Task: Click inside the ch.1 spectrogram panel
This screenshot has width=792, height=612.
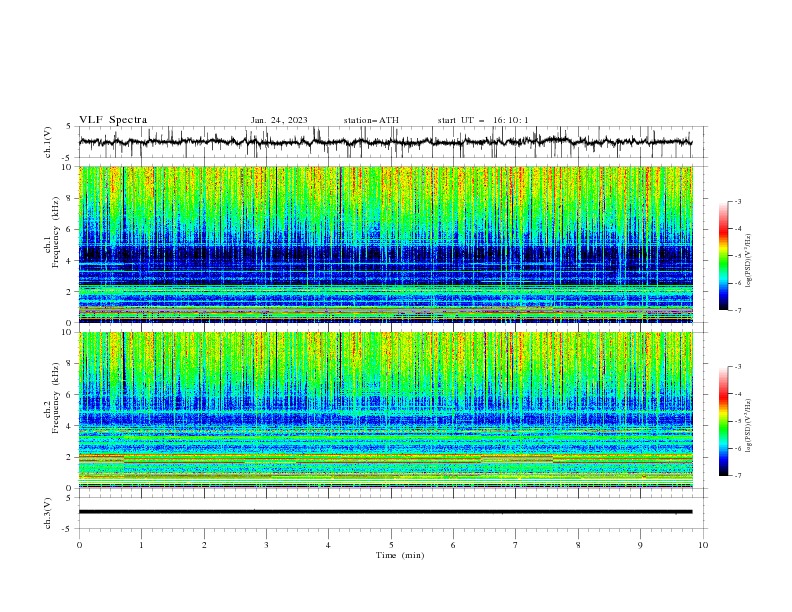Action: coord(385,244)
